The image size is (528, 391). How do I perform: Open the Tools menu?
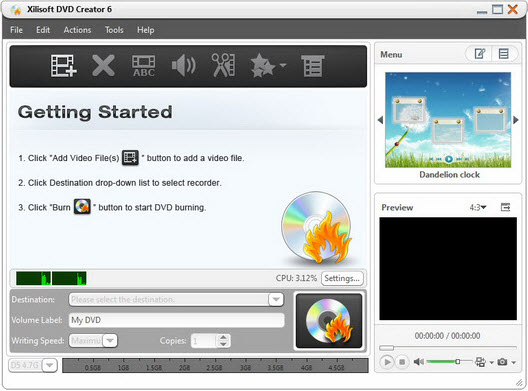[x=114, y=30]
